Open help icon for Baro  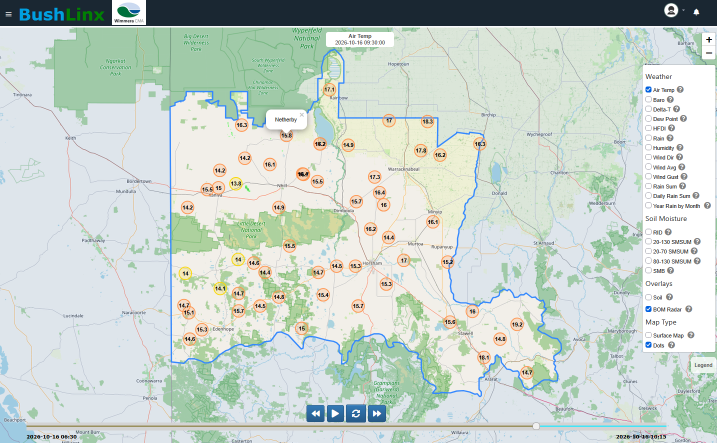click(670, 99)
